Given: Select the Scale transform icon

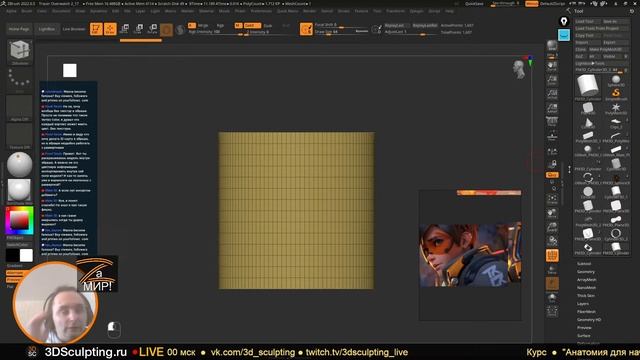Looking at the screenshot, I should 139,29.
